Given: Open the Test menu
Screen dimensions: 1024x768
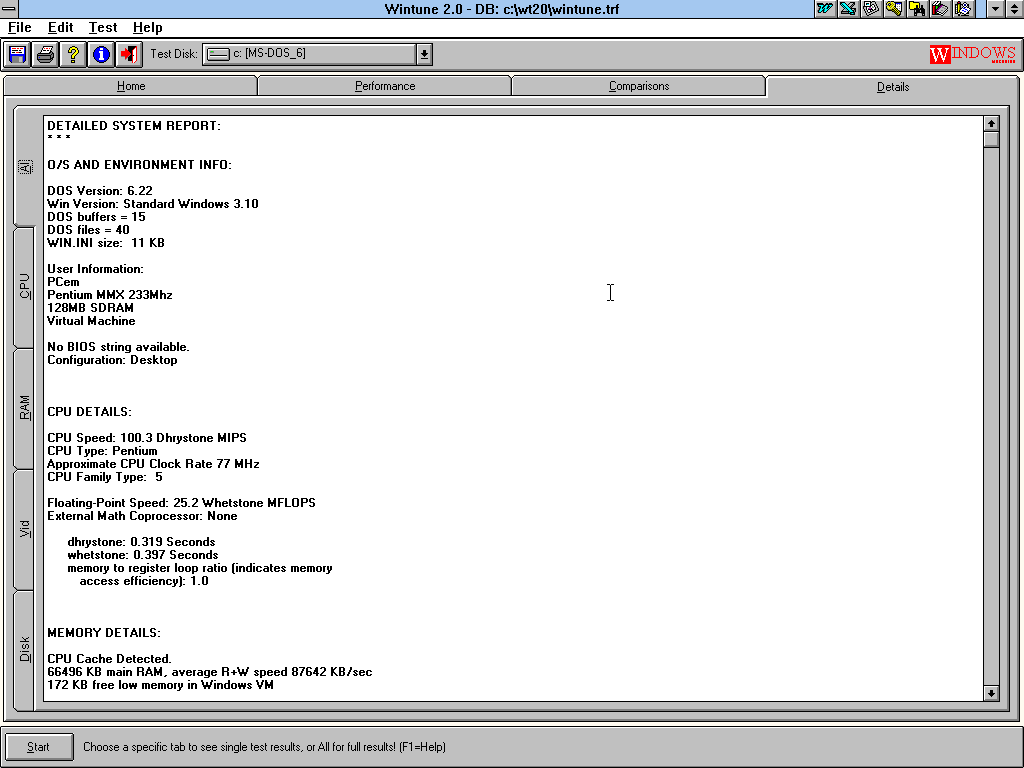Looking at the screenshot, I should (102, 27).
